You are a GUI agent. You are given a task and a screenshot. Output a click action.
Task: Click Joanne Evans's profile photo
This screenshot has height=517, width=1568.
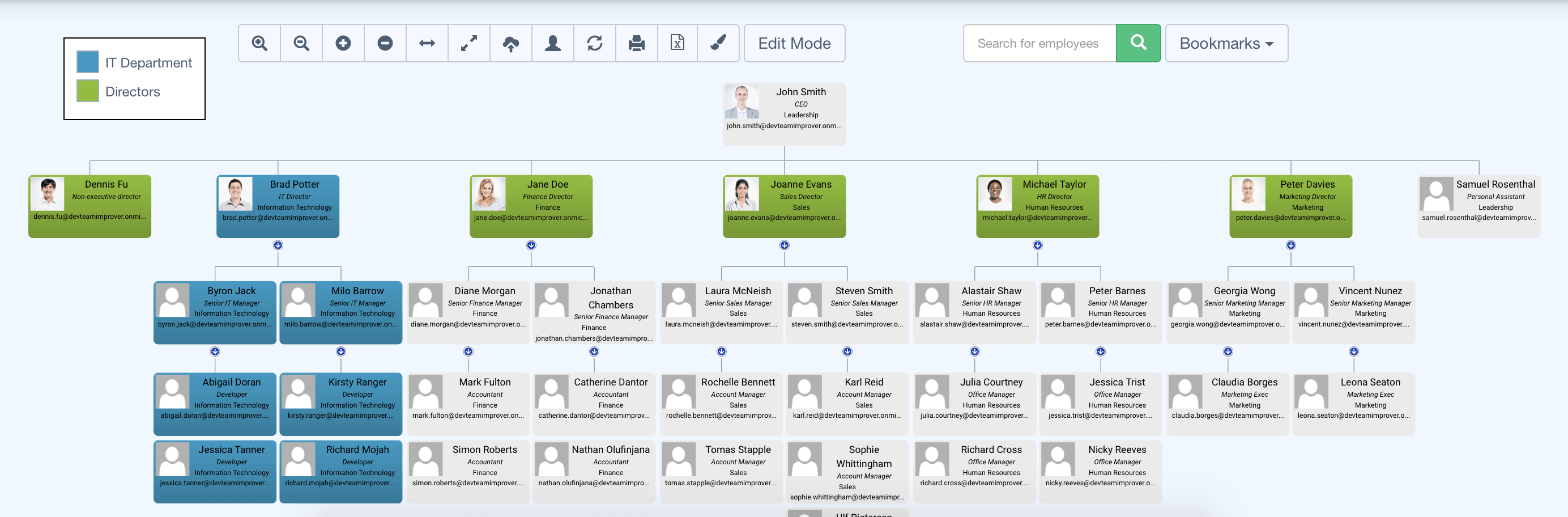pyautogui.click(x=742, y=194)
